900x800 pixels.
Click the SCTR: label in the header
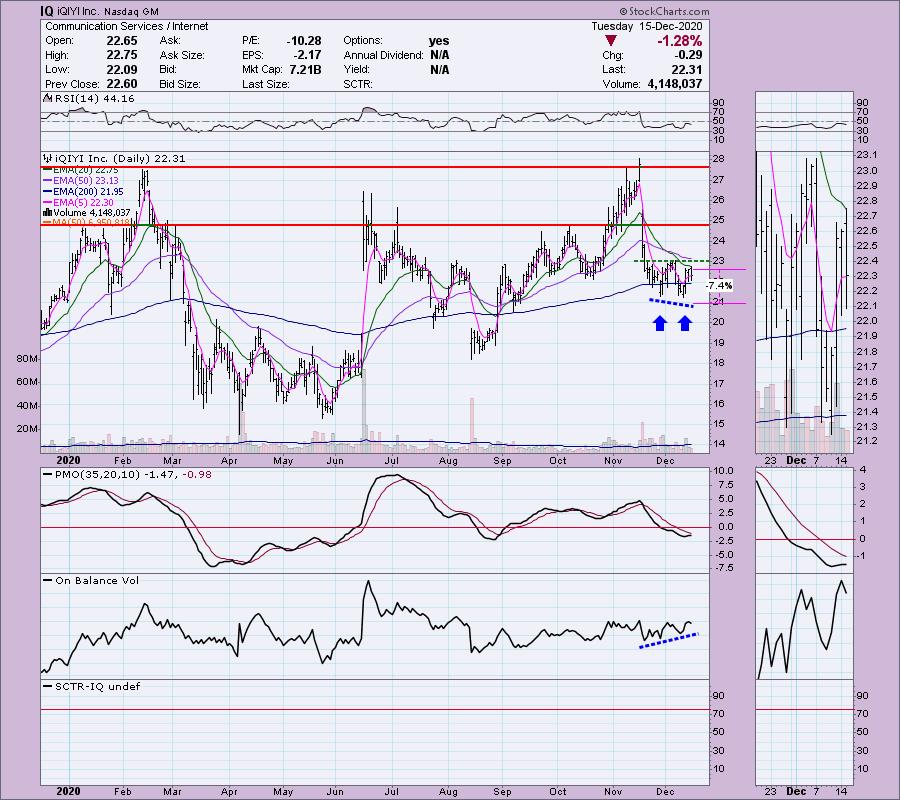(358, 84)
